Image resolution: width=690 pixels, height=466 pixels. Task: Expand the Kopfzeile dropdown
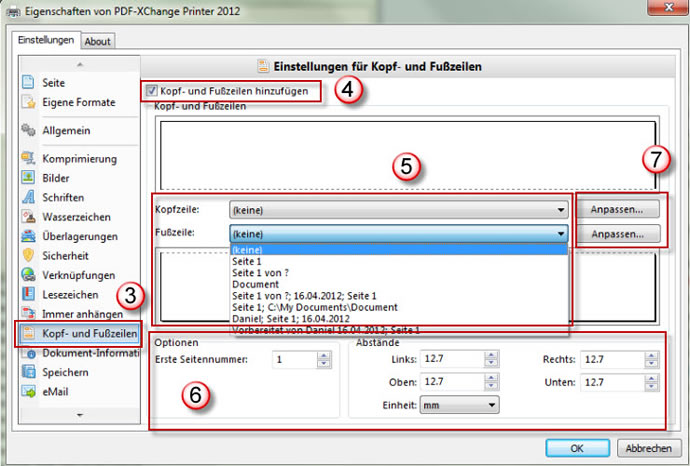coord(561,210)
